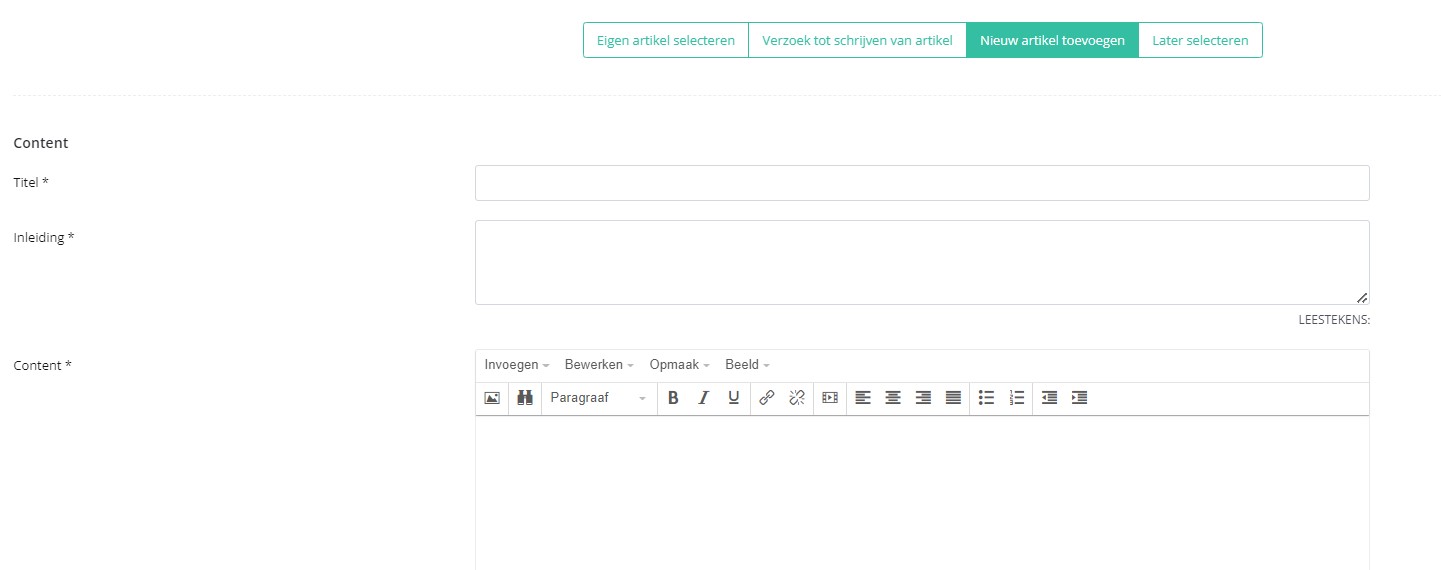Open find and replace binoculars icon
The height and width of the screenshot is (570, 1441).
coord(525,398)
